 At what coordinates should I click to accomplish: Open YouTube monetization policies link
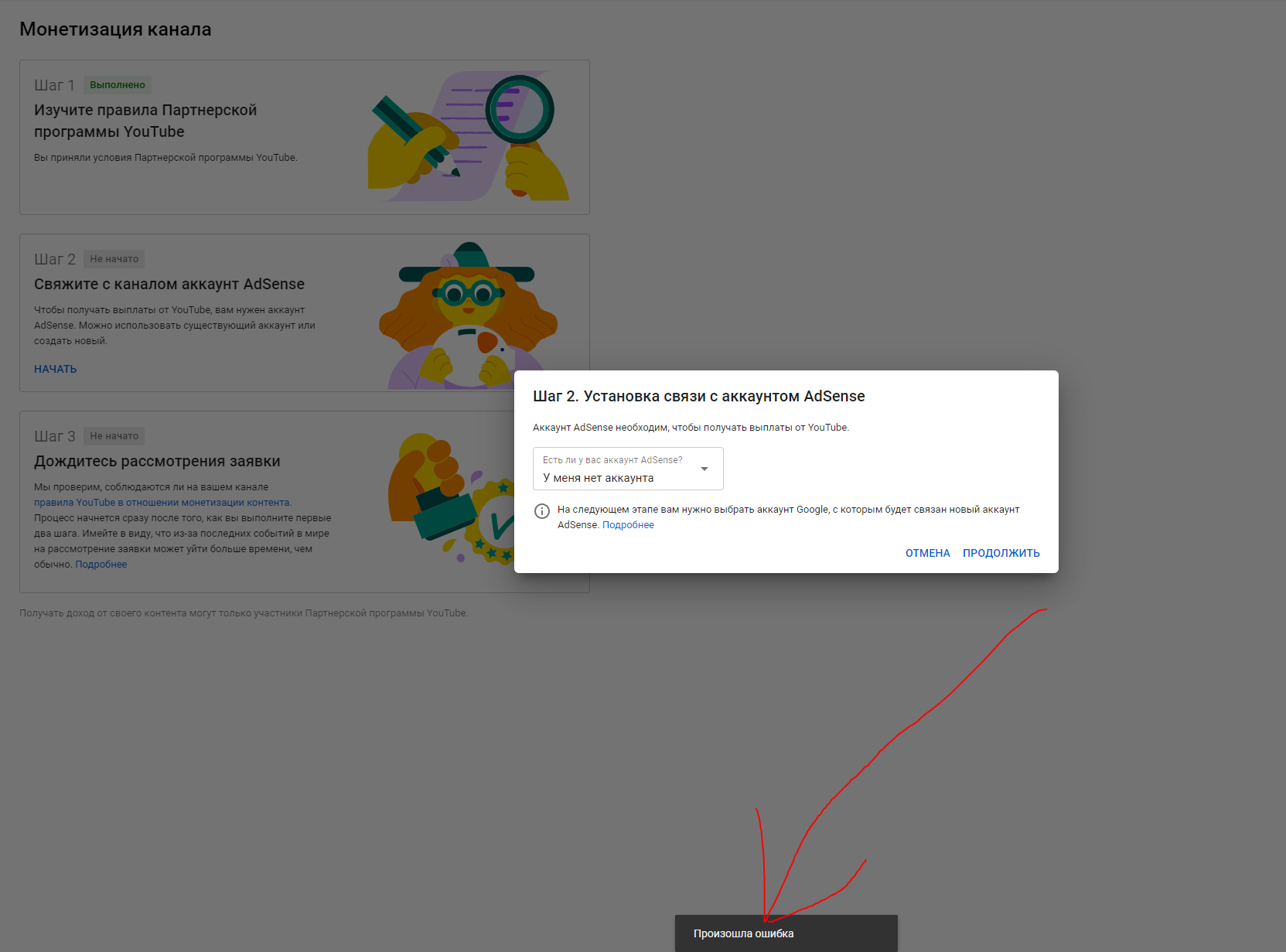tap(162, 503)
